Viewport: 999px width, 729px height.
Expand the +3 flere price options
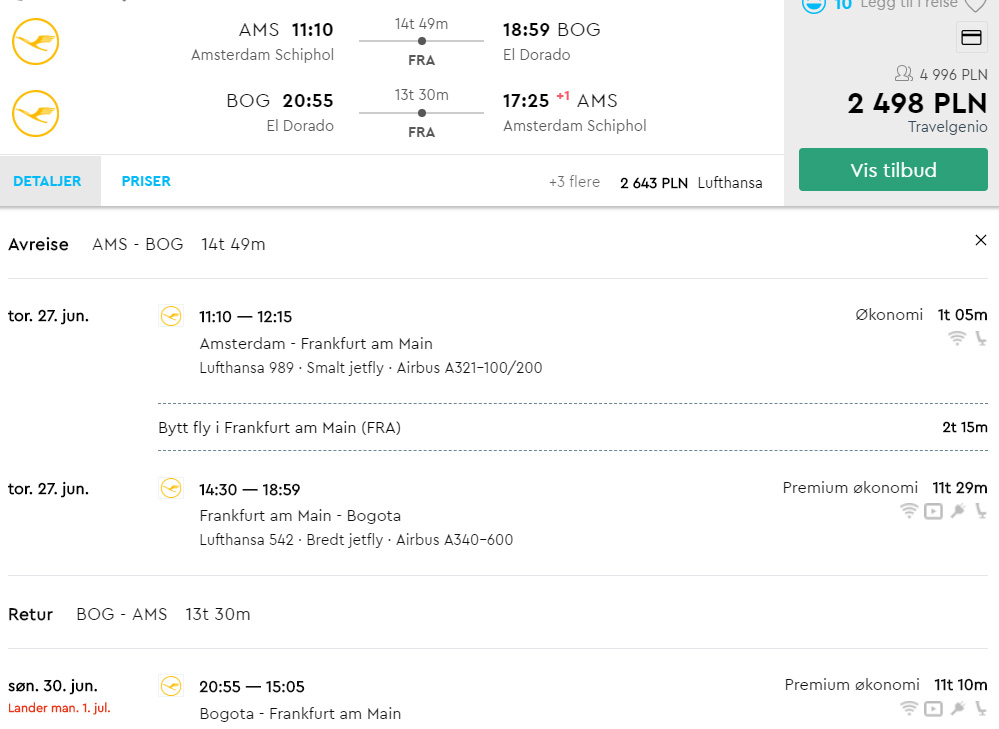(574, 182)
